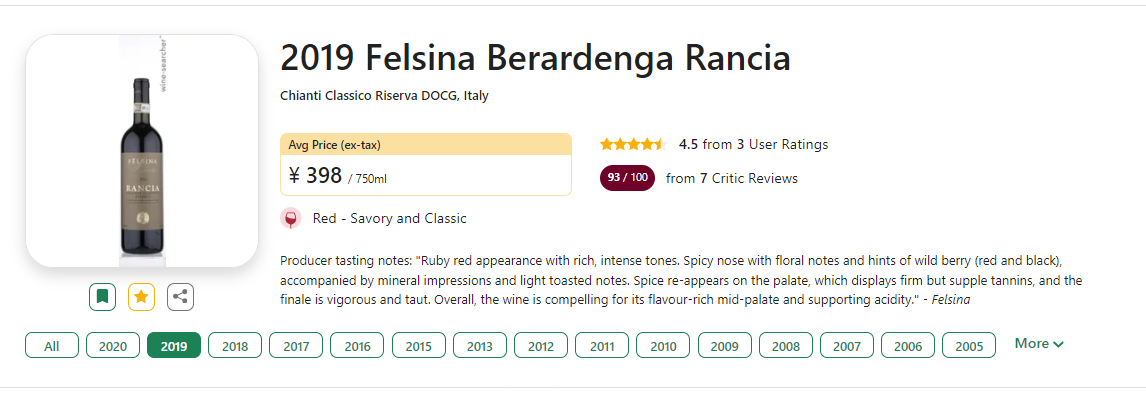This screenshot has width=1146, height=394.
Task: Toggle the yellow star favorite icon
Action: [x=141, y=297]
